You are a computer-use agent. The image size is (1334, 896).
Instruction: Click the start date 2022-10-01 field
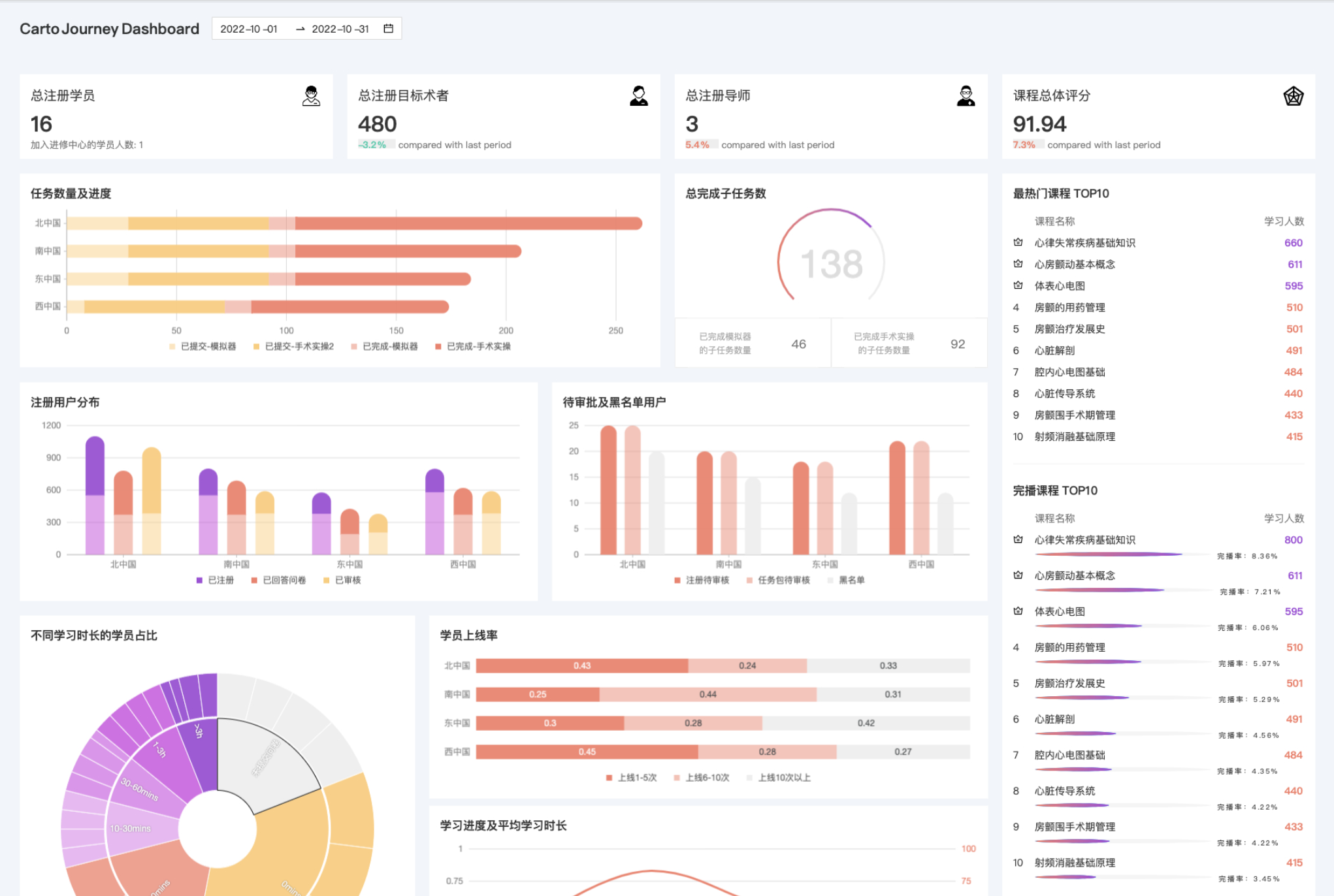pyautogui.click(x=249, y=29)
